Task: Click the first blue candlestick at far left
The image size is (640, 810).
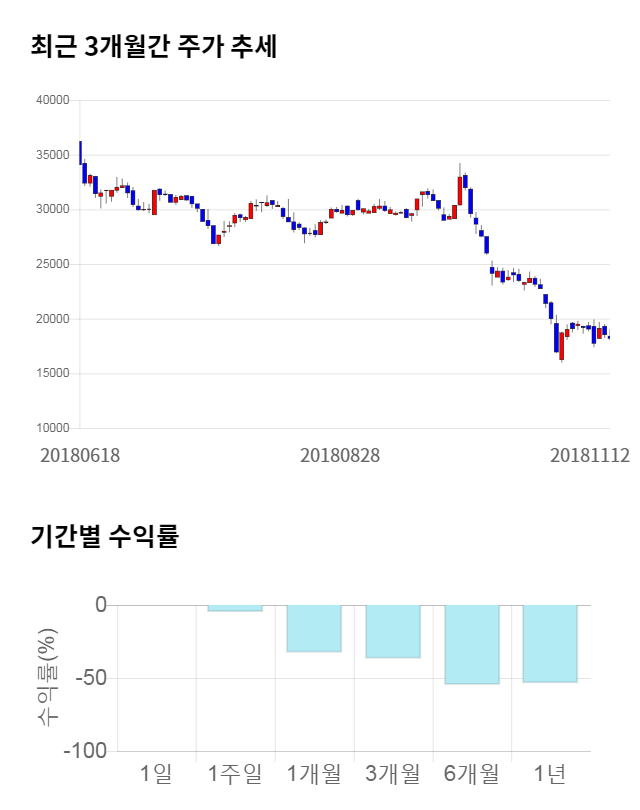Action: [x=80, y=152]
